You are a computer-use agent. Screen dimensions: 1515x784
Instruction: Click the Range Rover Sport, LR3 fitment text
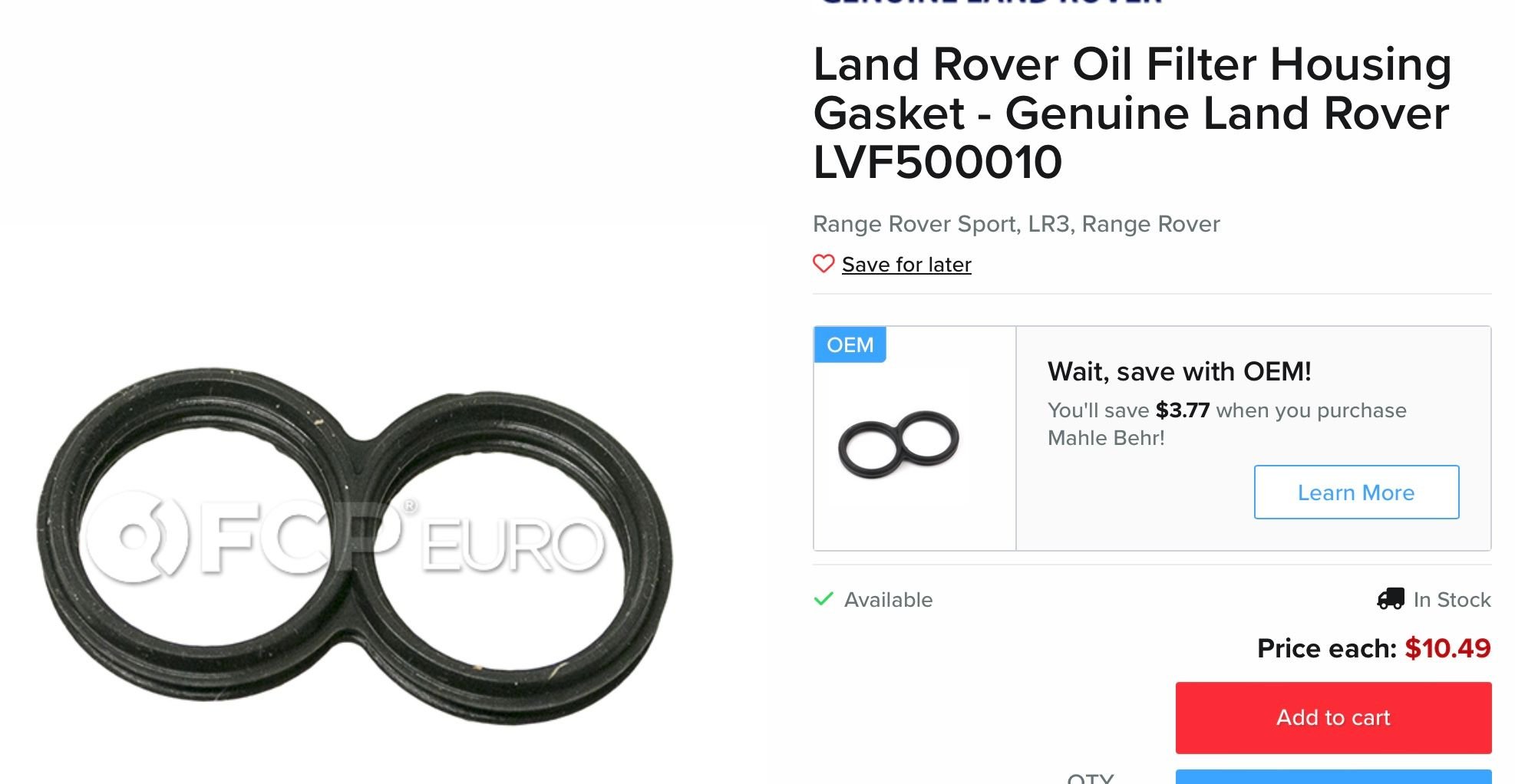(1016, 224)
